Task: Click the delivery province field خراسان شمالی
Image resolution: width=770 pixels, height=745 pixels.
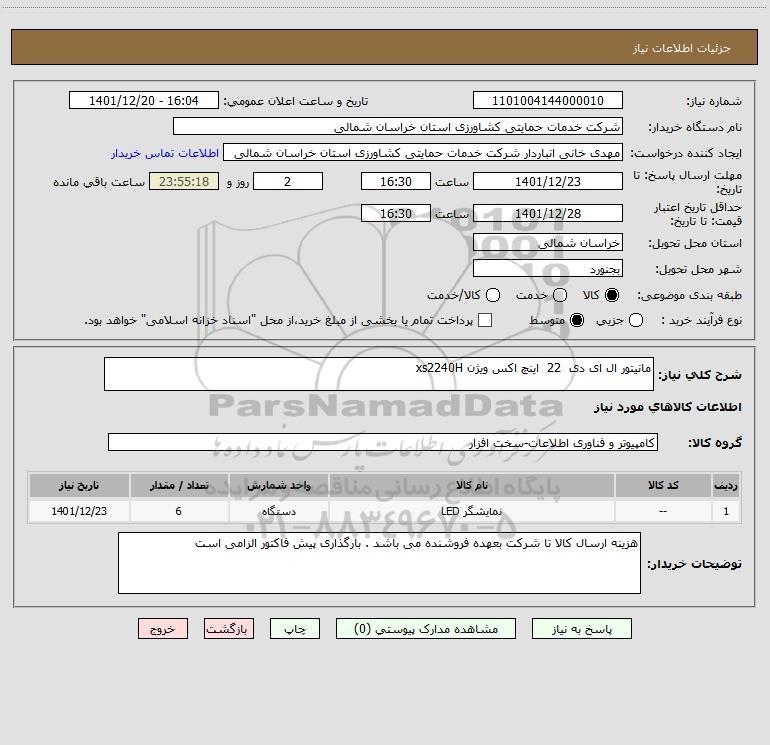Action: tap(548, 242)
